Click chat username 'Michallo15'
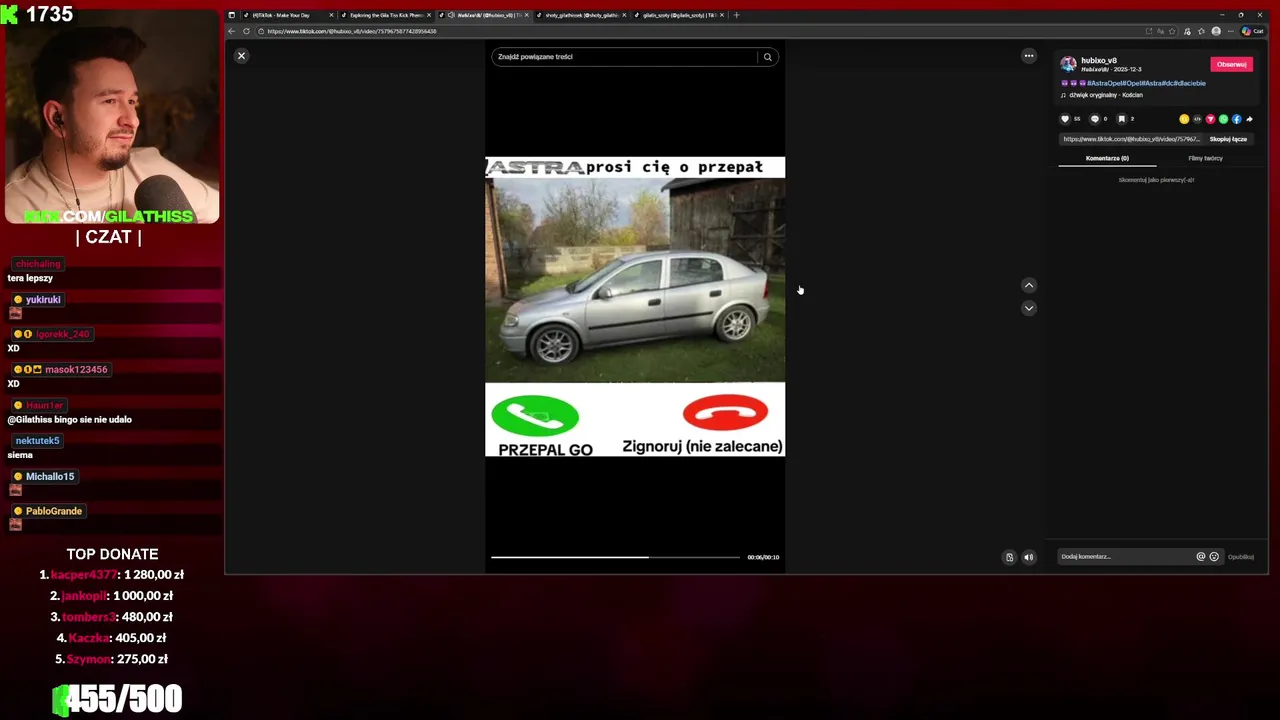 click(x=50, y=477)
